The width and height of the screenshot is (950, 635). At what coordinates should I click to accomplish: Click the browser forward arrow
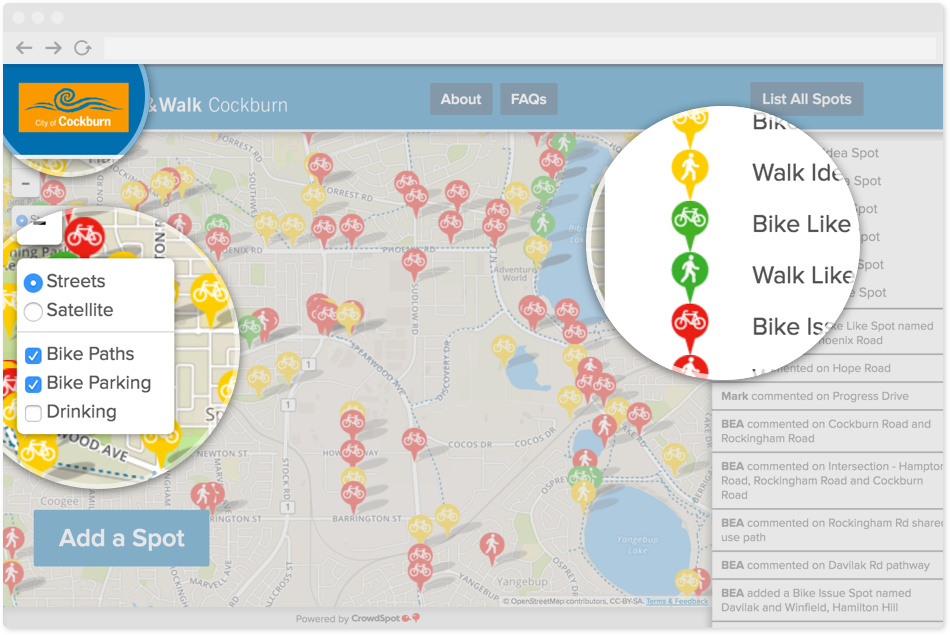53,48
